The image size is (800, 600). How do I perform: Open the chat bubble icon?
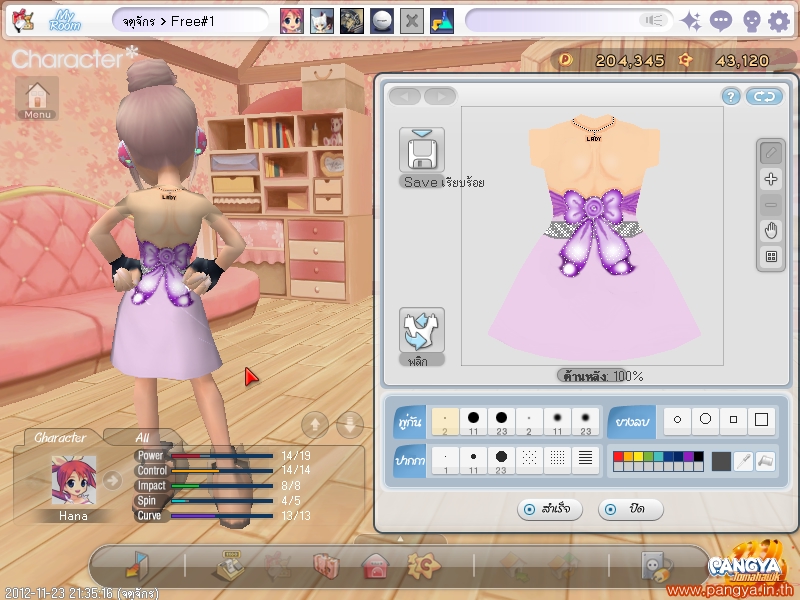tap(720, 21)
